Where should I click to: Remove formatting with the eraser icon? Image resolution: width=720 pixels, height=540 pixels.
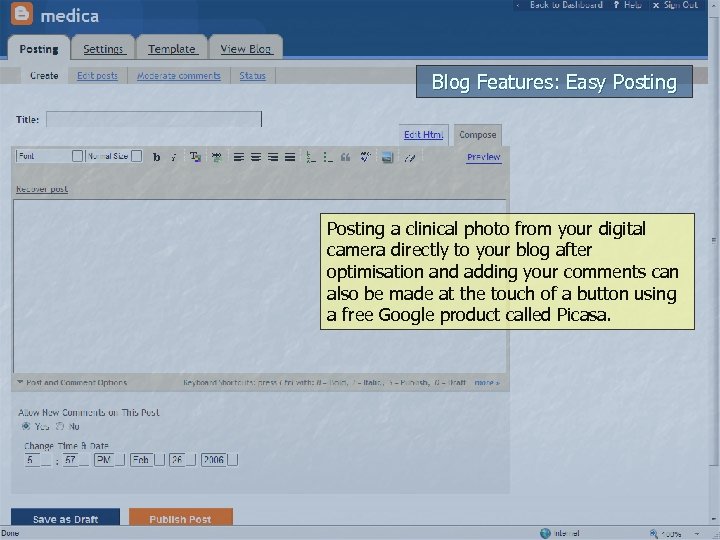410,158
